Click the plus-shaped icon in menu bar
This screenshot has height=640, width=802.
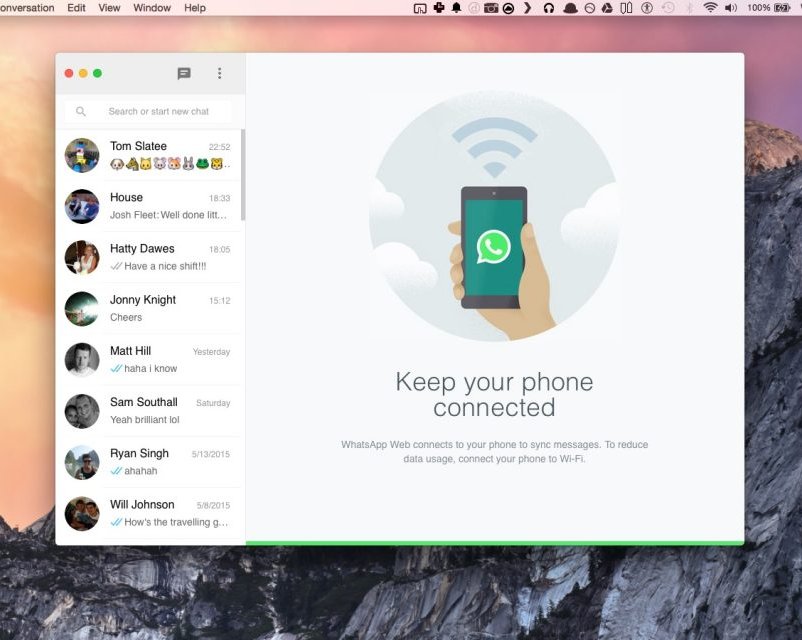pos(439,8)
